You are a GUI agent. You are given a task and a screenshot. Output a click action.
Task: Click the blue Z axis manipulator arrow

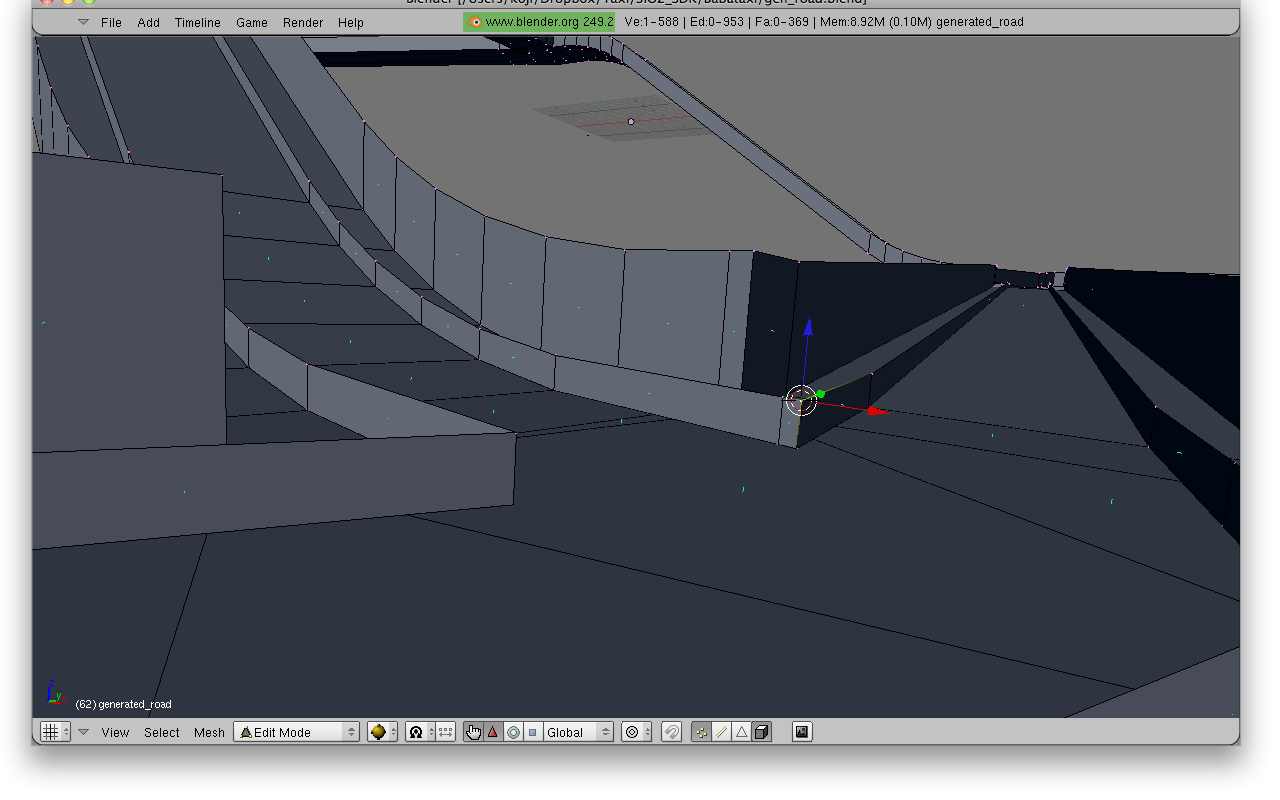pyautogui.click(x=808, y=328)
